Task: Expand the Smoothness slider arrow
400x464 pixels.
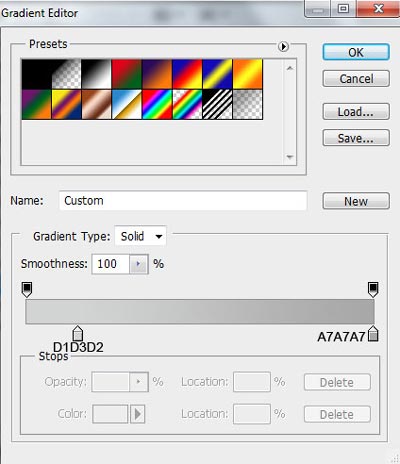Action: pyautogui.click(x=139, y=264)
